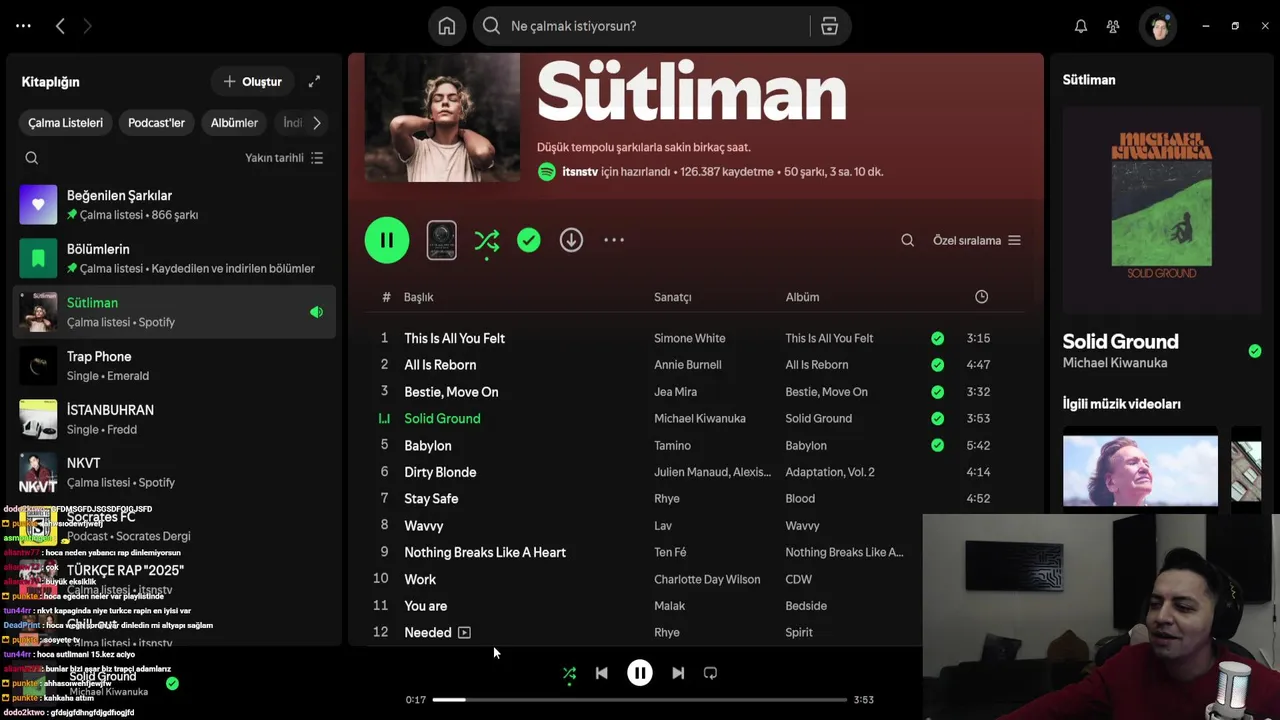1280x720 pixels.
Task: Sort tracks by Sanatçı column header
Action: (673, 297)
